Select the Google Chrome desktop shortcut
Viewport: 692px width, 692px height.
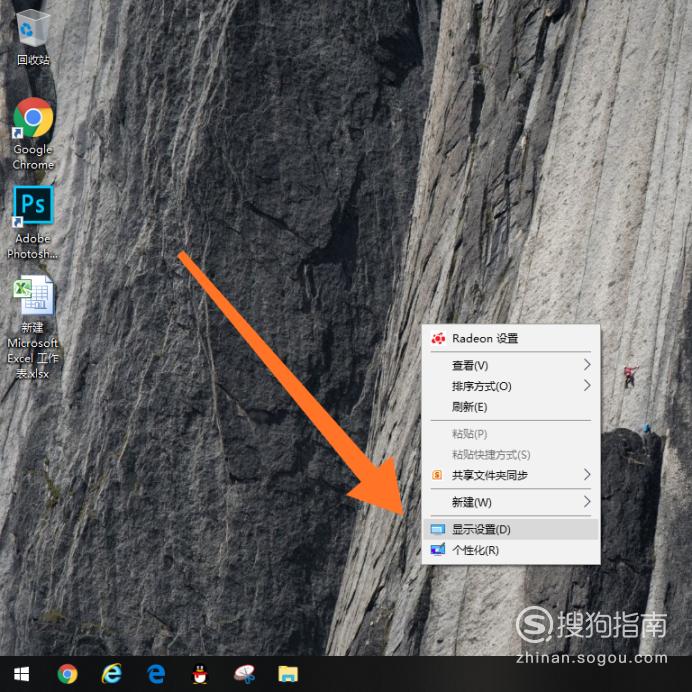[33, 134]
